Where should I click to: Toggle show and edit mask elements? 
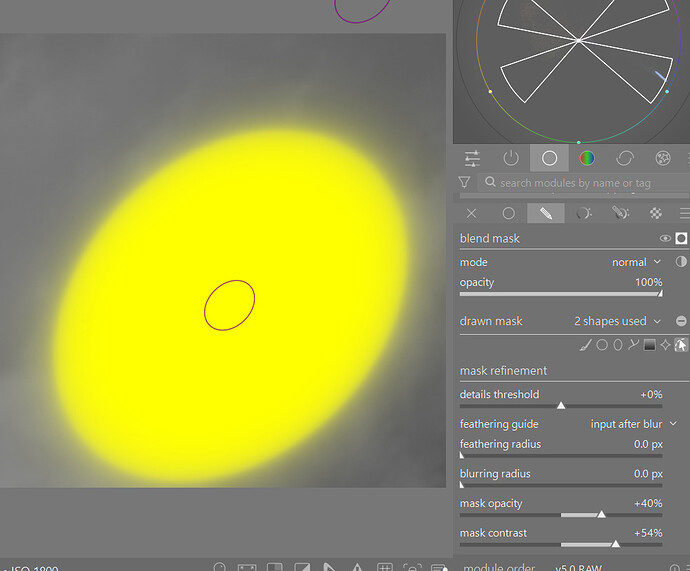pos(680,345)
